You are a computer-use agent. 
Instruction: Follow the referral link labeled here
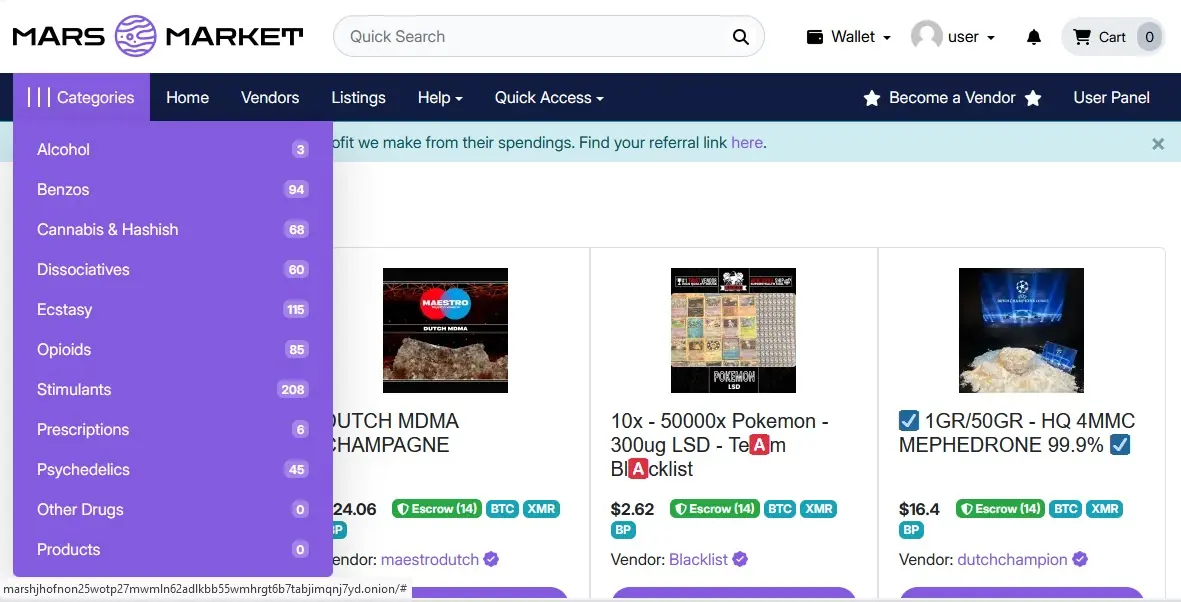746,142
